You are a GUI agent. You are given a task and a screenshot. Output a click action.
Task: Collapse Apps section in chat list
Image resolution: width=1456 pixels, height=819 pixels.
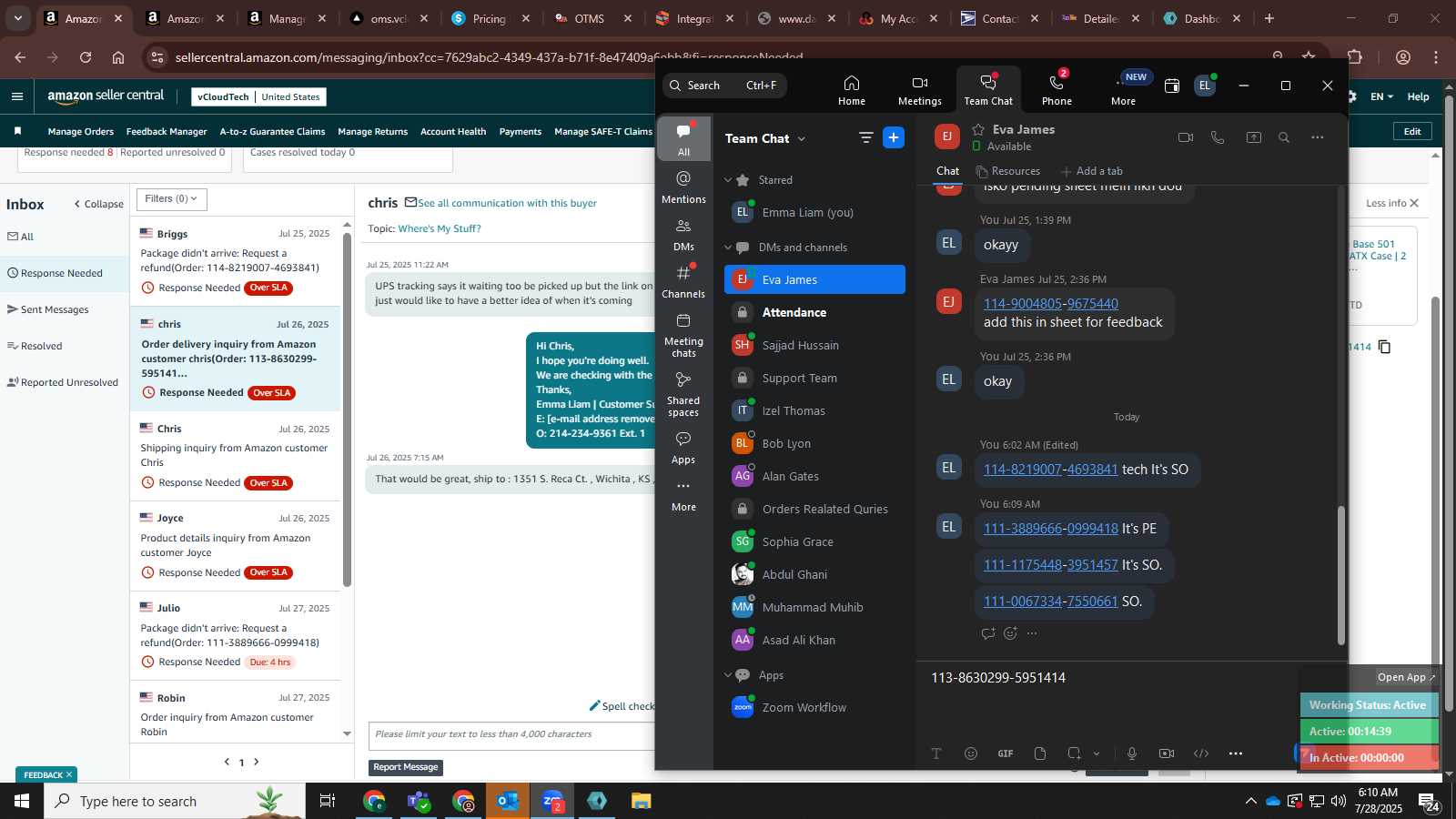pos(728,675)
